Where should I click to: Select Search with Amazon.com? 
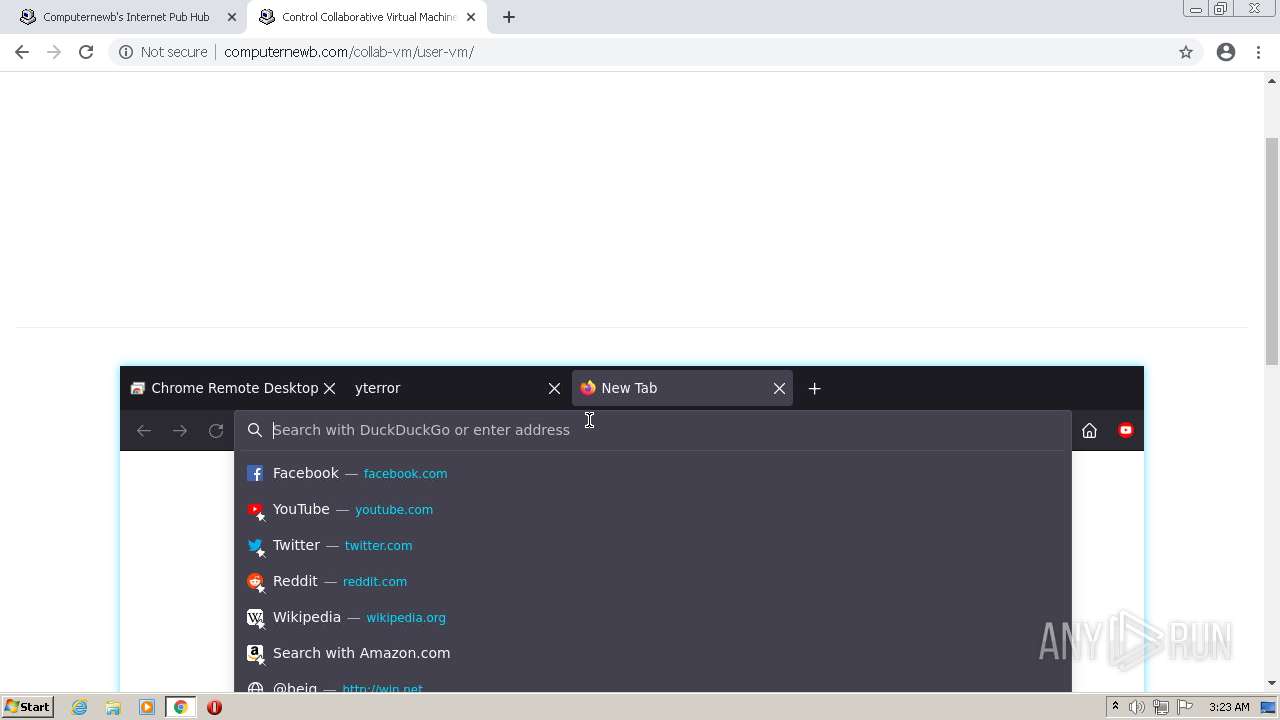coord(653,653)
